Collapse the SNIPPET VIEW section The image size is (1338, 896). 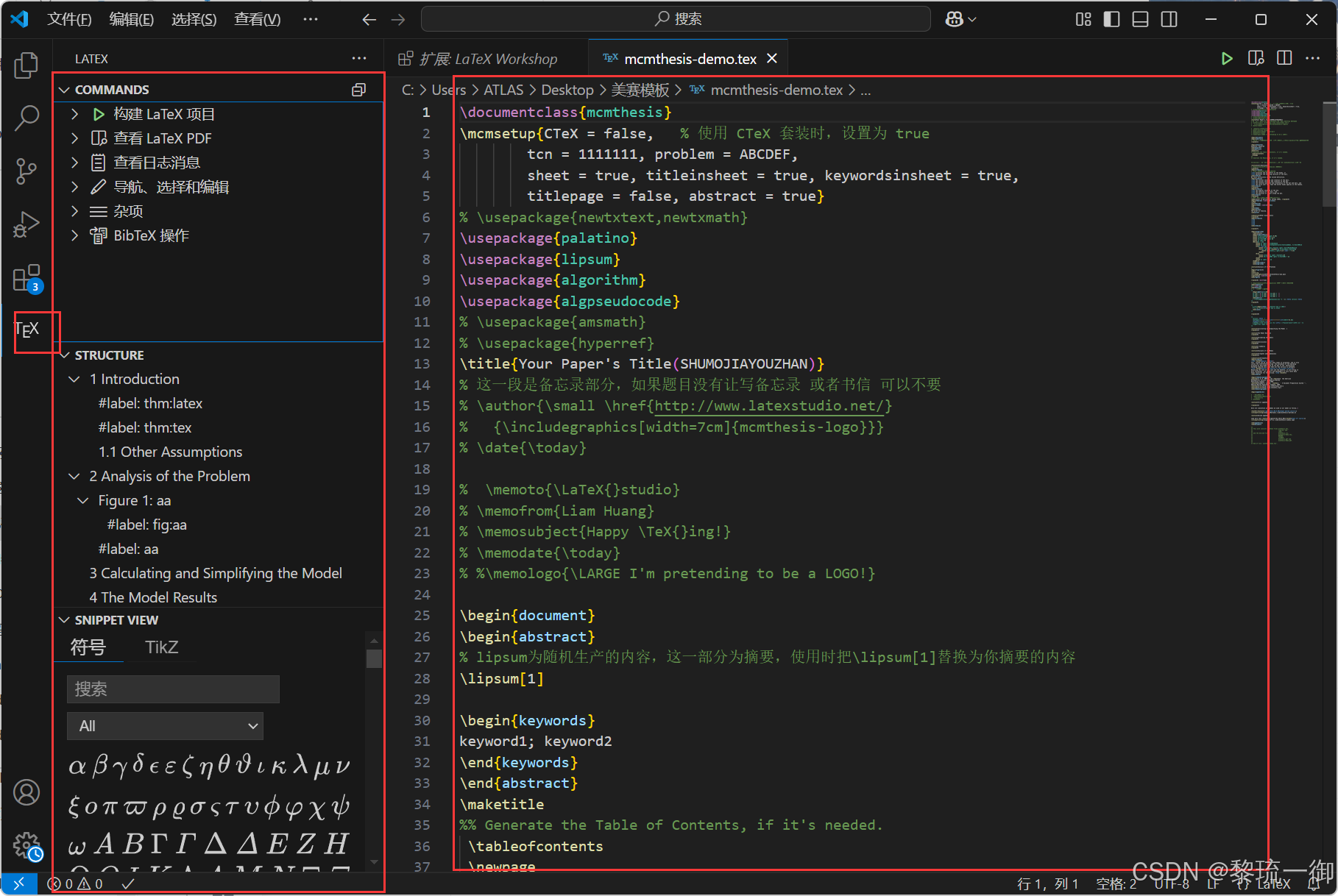tap(65, 620)
